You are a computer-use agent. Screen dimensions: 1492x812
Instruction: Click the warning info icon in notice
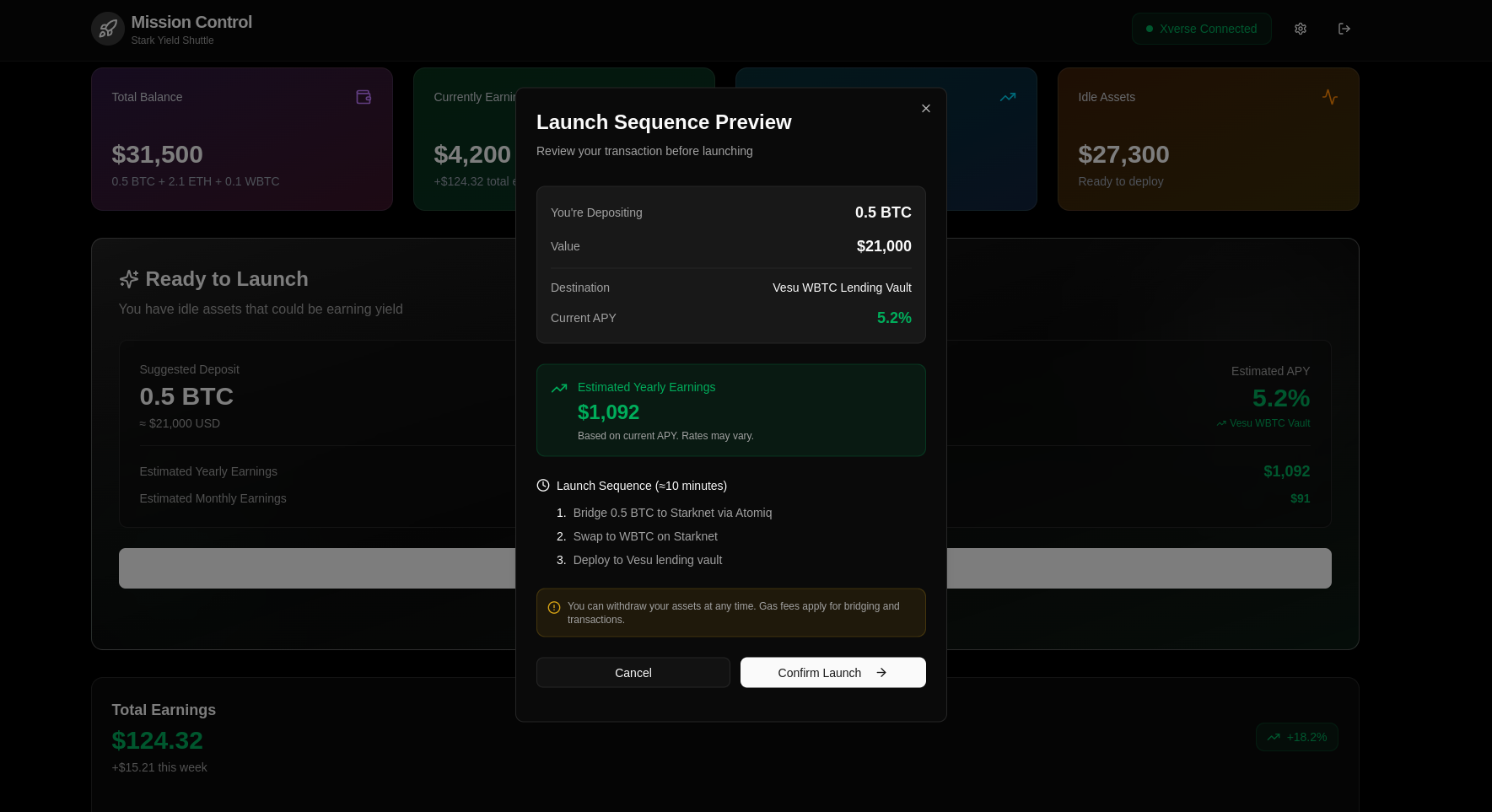(x=554, y=608)
